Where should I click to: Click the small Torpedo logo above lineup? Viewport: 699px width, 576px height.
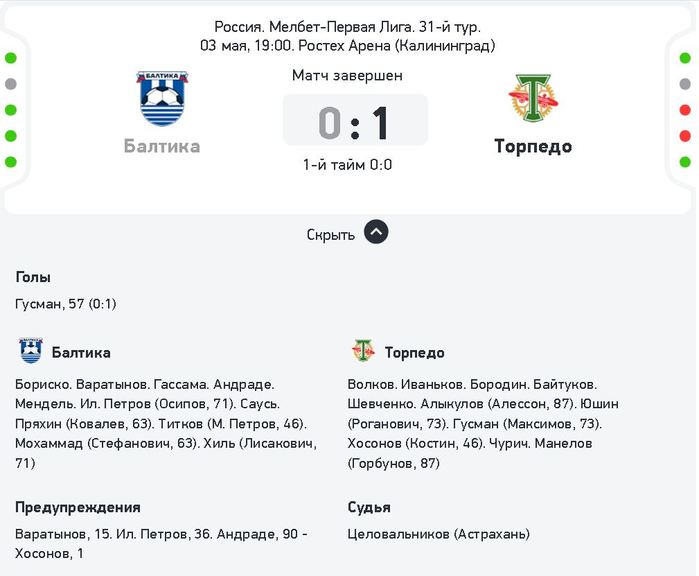363,351
